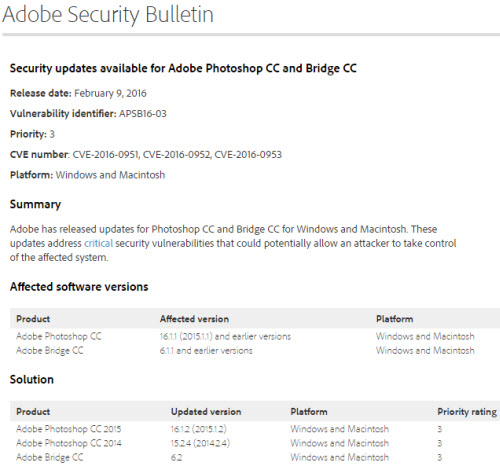Image resolution: width=500 pixels, height=465 pixels.
Task: Open the "critical" severity link
Action: click(x=98, y=243)
